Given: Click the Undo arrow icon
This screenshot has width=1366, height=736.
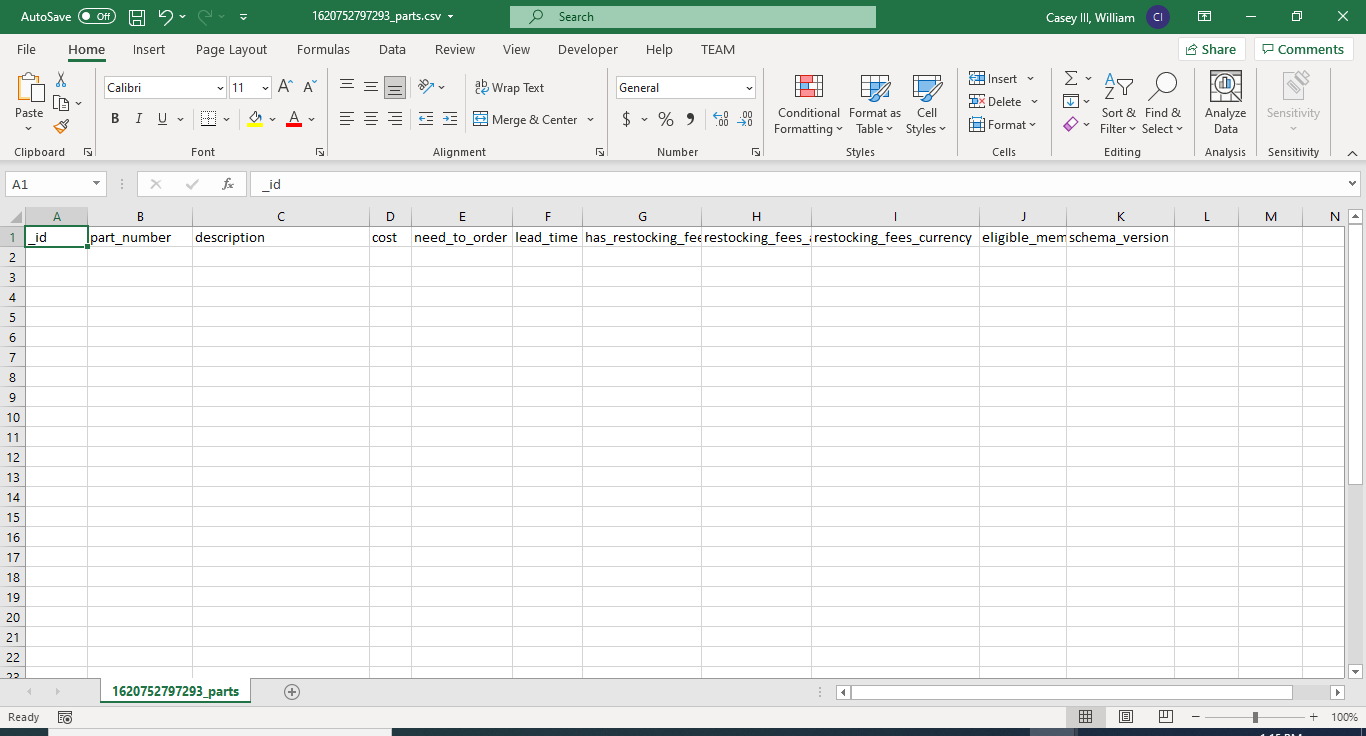Looking at the screenshot, I should click(166, 17).
